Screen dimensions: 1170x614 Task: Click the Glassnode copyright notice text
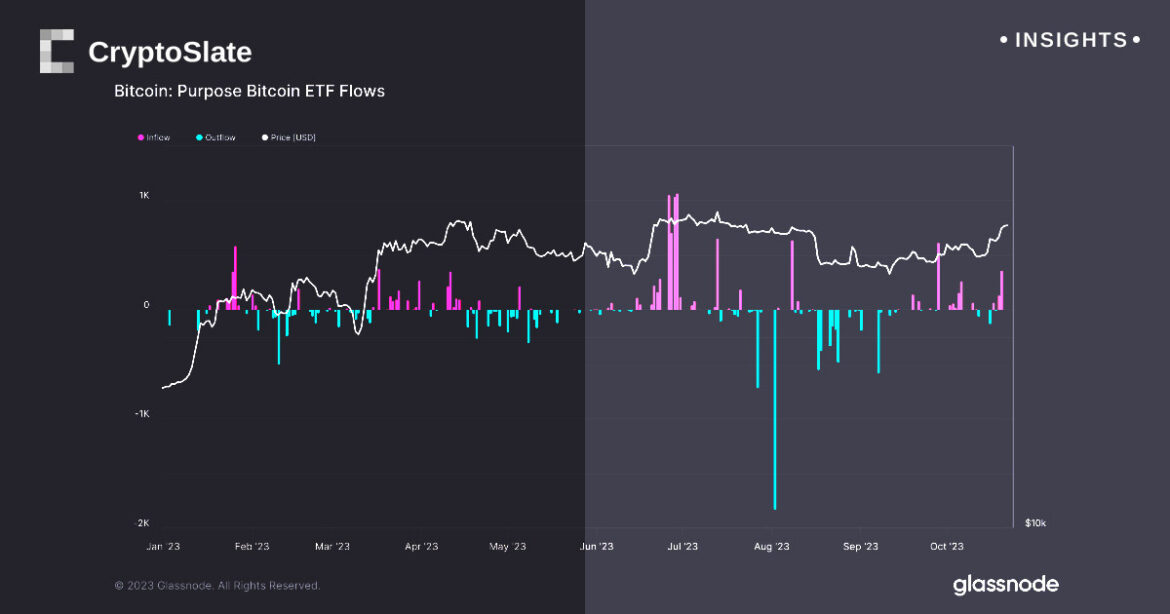(217, 585)
